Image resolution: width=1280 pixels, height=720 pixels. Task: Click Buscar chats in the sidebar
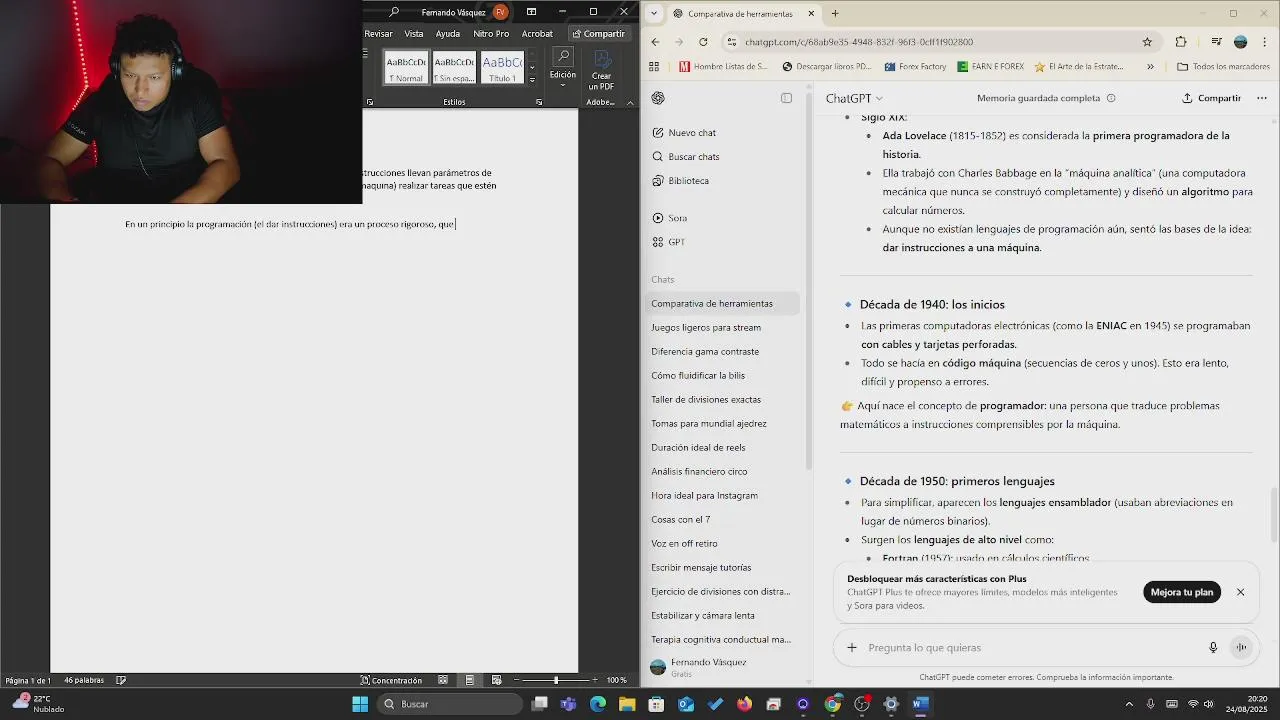[x=686, y=157]
